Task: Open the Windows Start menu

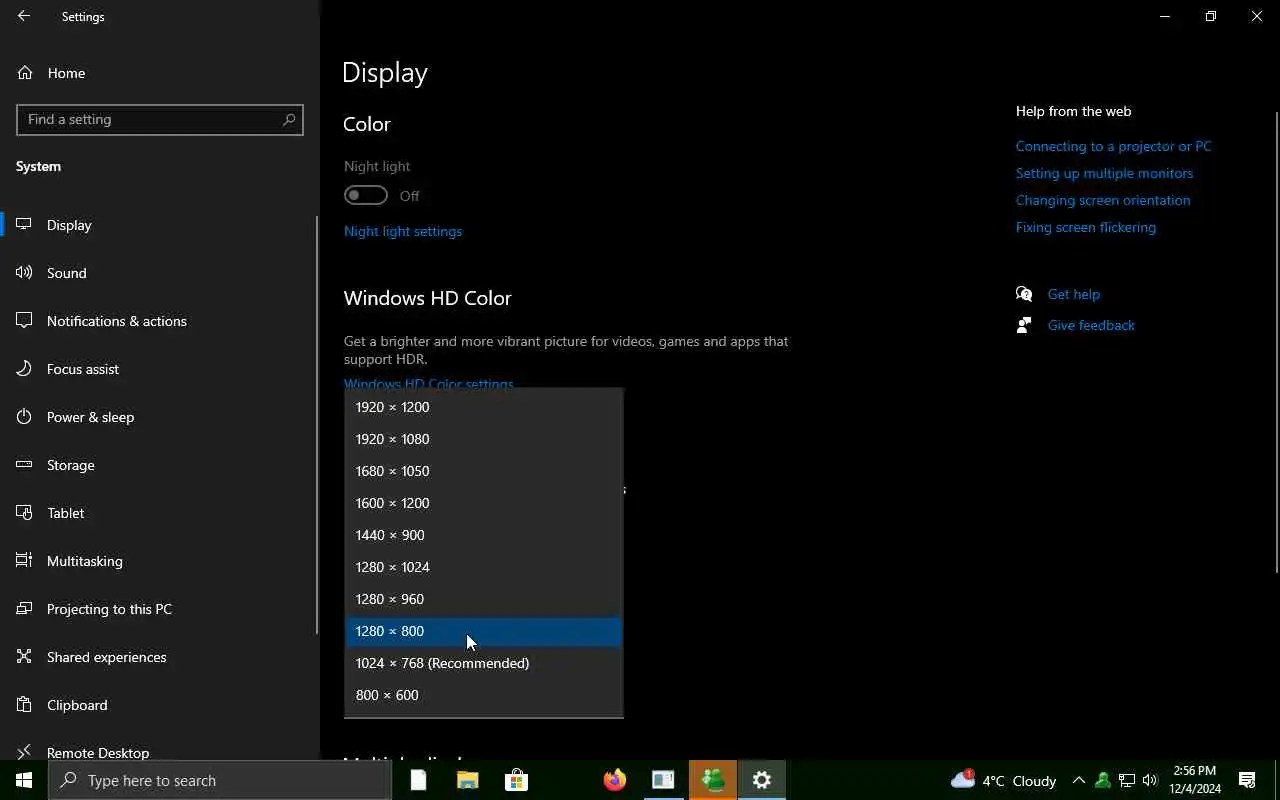Action: (x=24, y=780)
